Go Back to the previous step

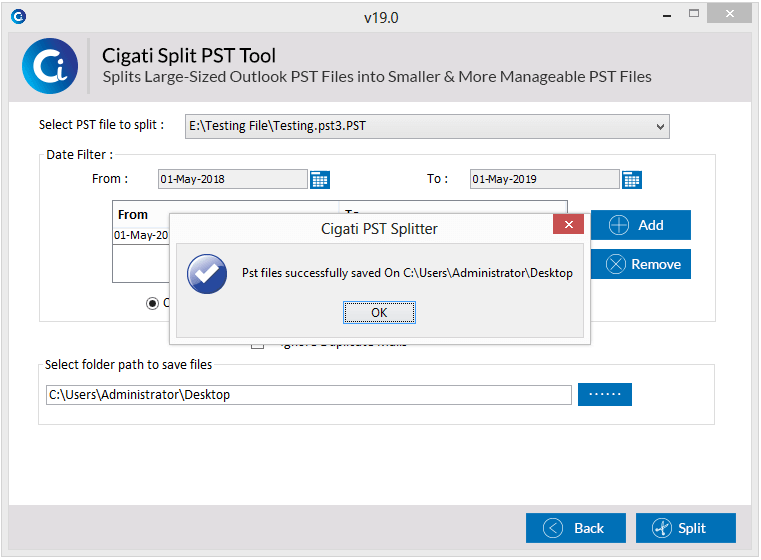(x=576, y=528)
